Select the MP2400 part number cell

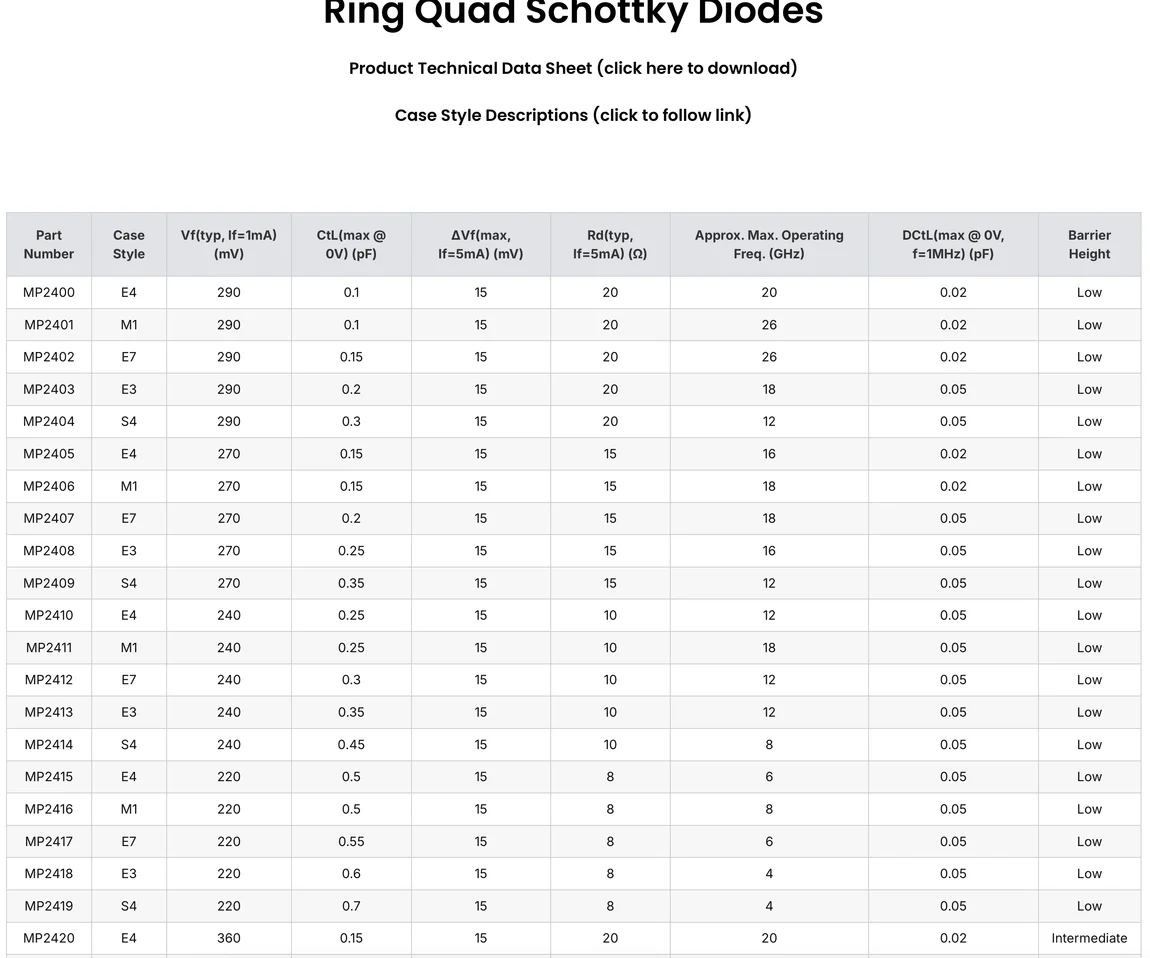[49, 292]
